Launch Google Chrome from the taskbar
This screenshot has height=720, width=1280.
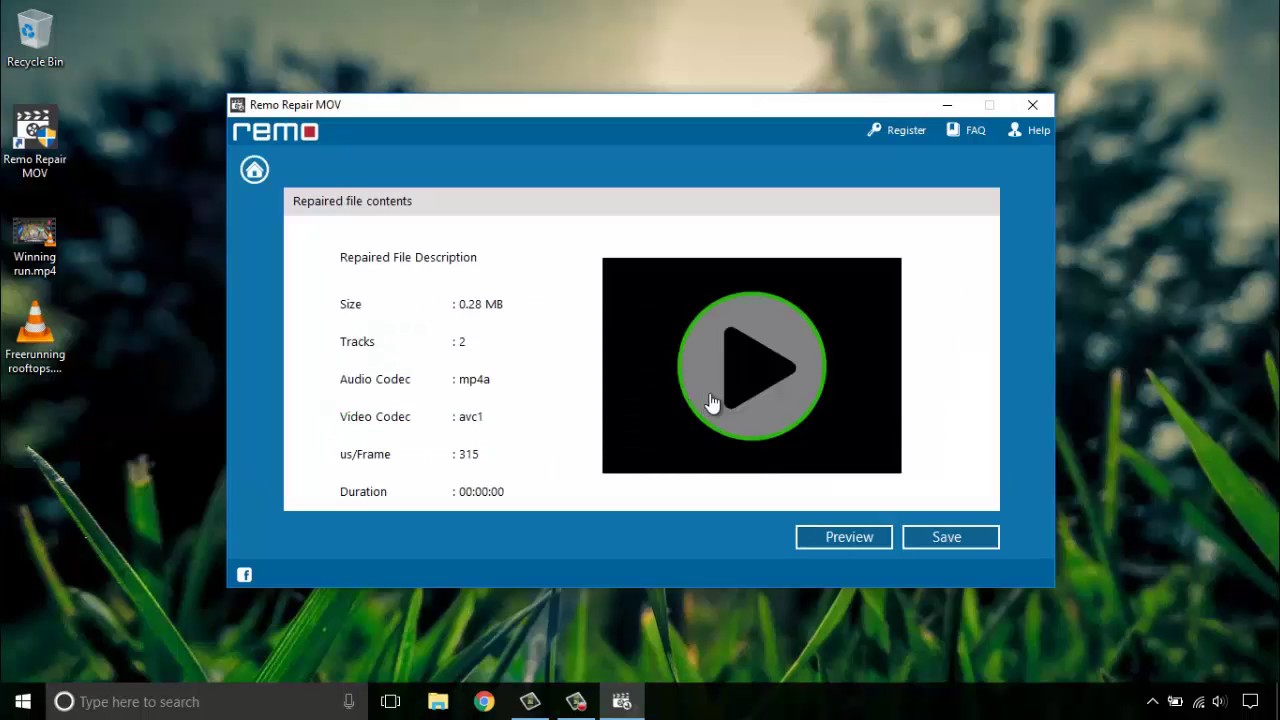pos(484,702)
